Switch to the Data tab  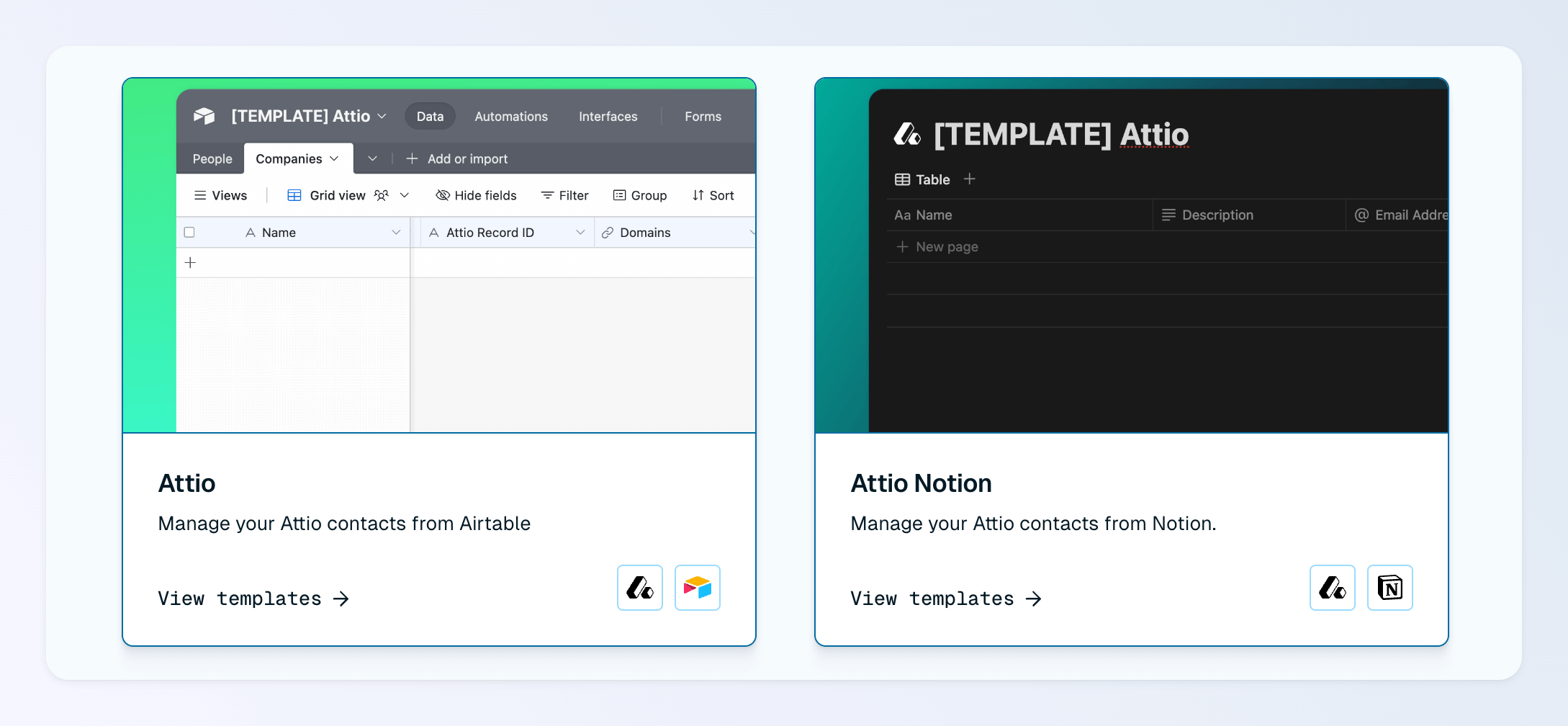(x=430, y=116)
